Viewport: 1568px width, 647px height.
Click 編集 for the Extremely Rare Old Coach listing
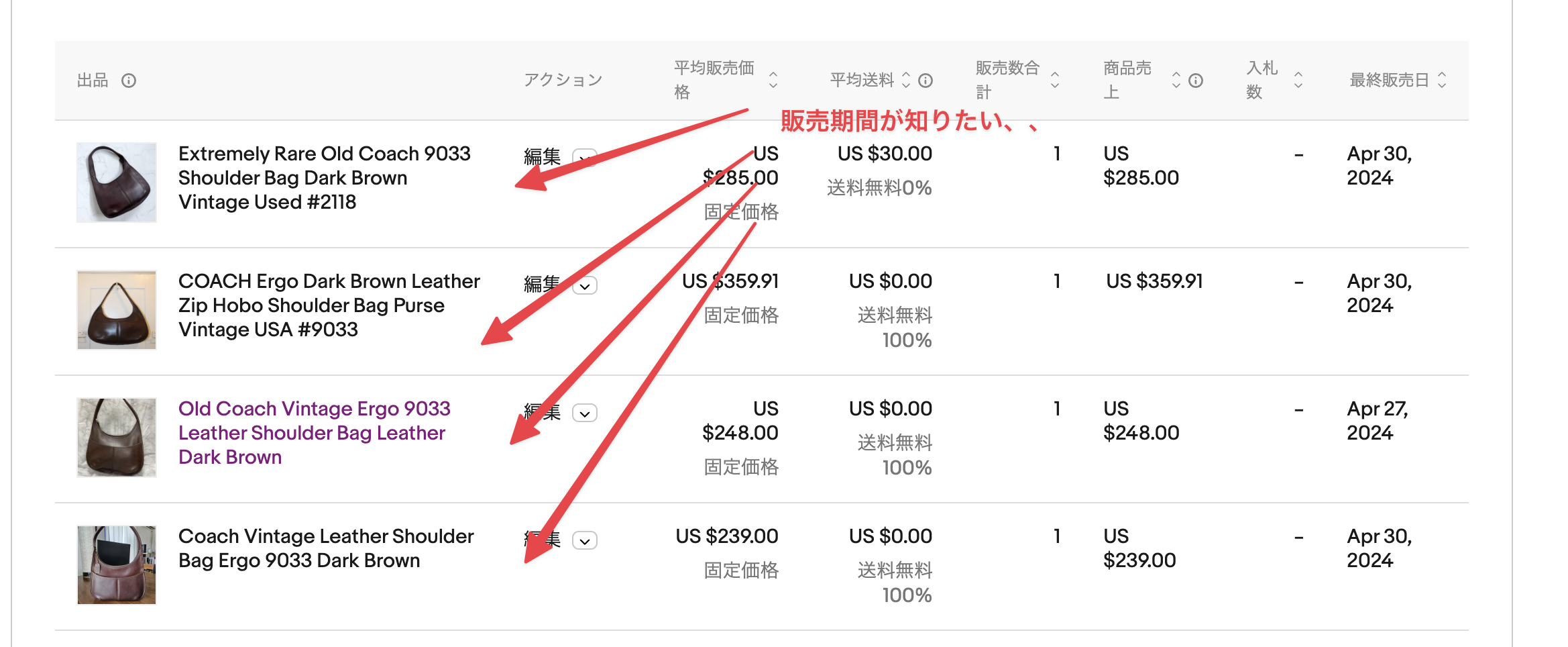pos(542,157)
